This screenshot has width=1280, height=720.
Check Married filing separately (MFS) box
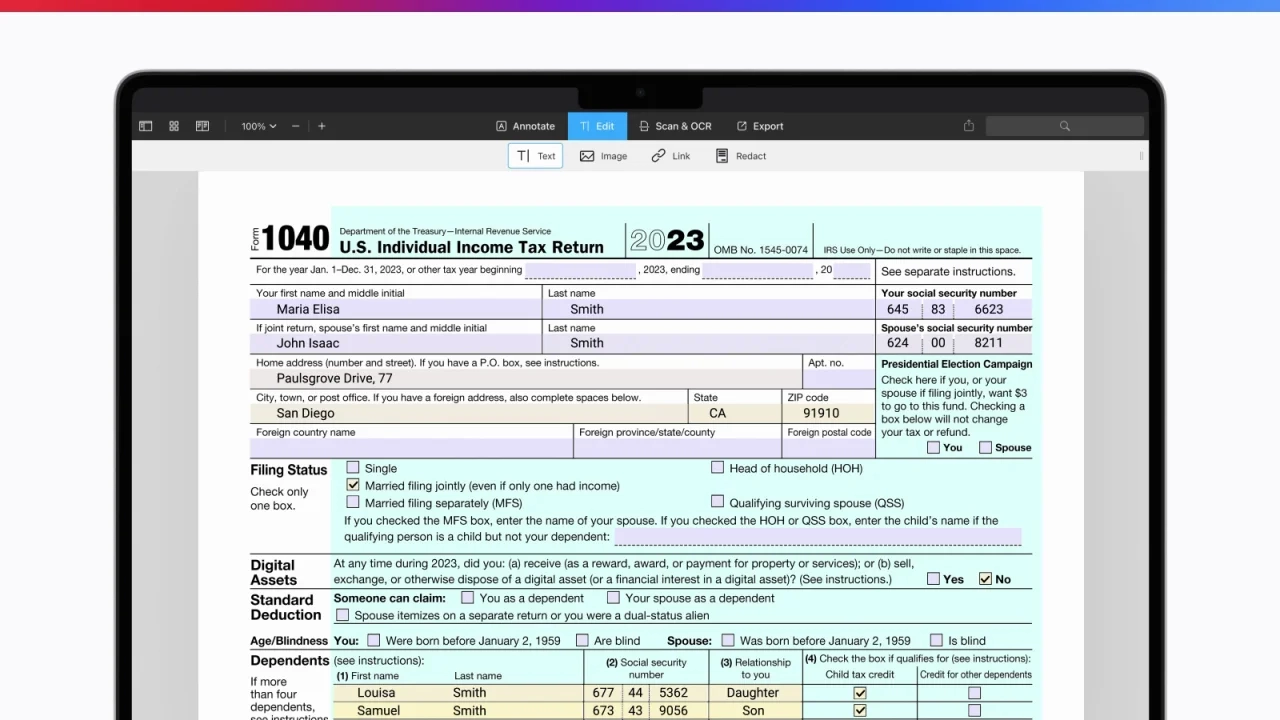[x=353, y=502]
